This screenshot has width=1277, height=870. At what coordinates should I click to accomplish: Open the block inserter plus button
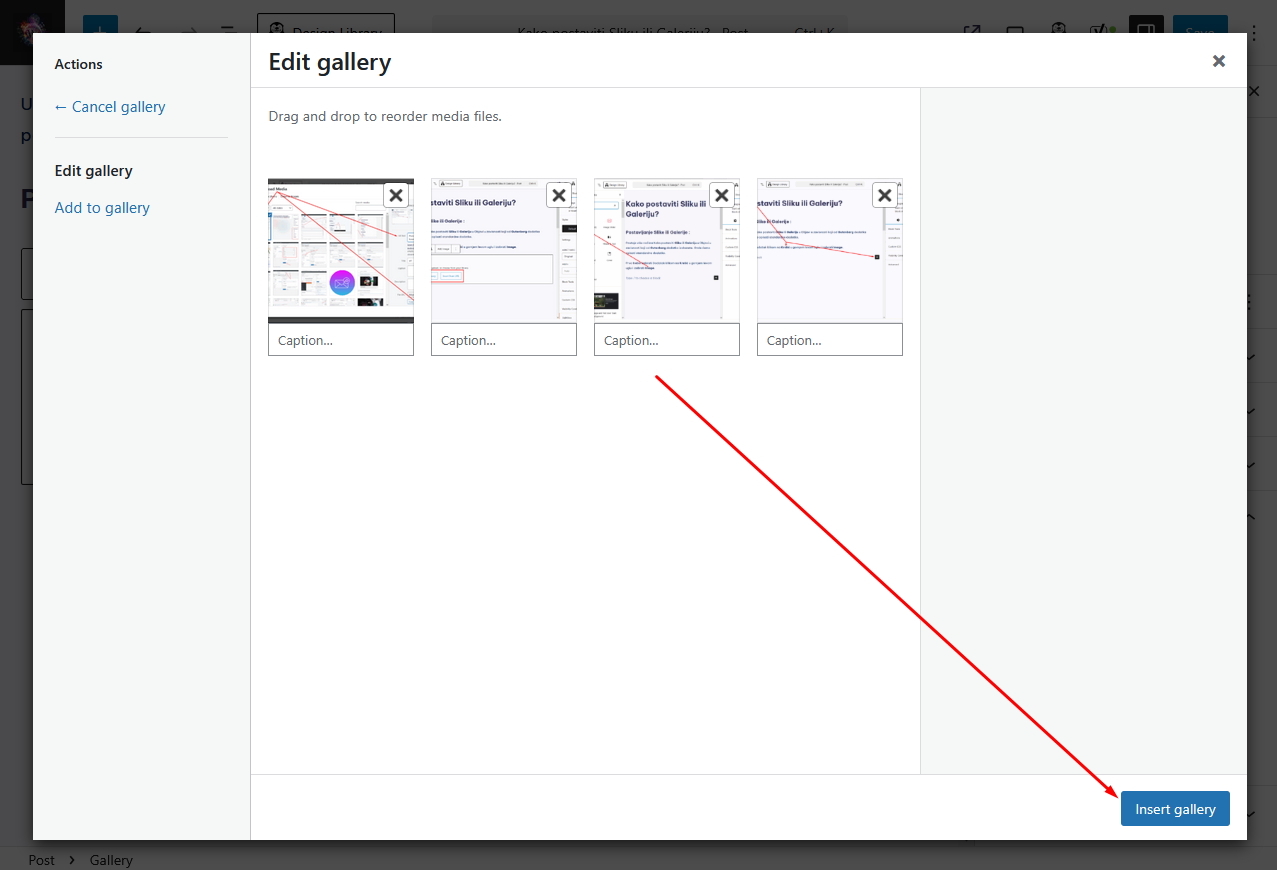coord(100,31)
